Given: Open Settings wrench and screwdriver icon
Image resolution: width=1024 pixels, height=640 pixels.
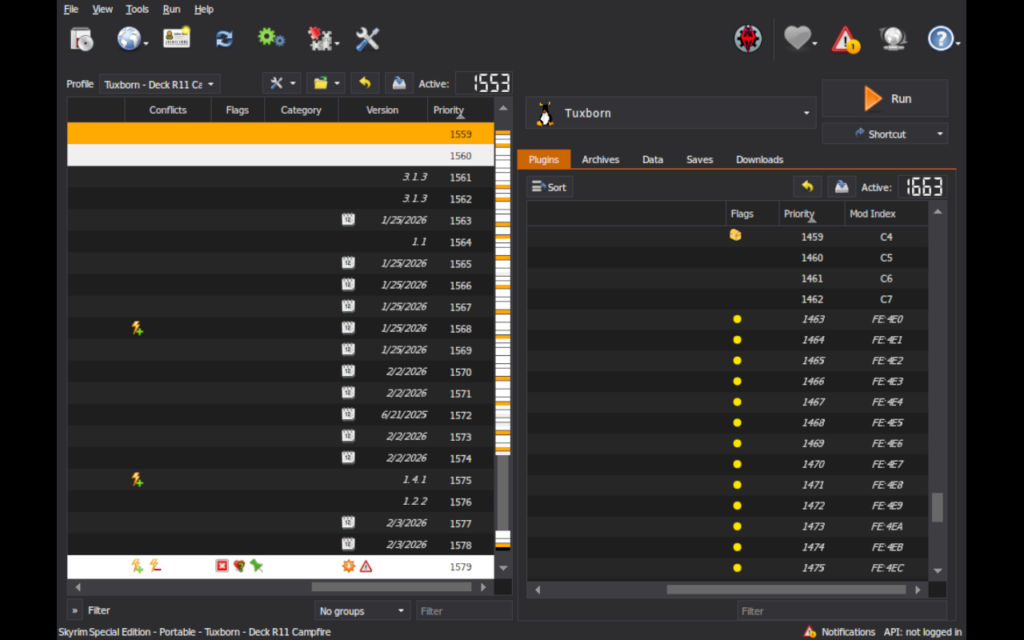Looking at the screenshot, I should [367, 39].
